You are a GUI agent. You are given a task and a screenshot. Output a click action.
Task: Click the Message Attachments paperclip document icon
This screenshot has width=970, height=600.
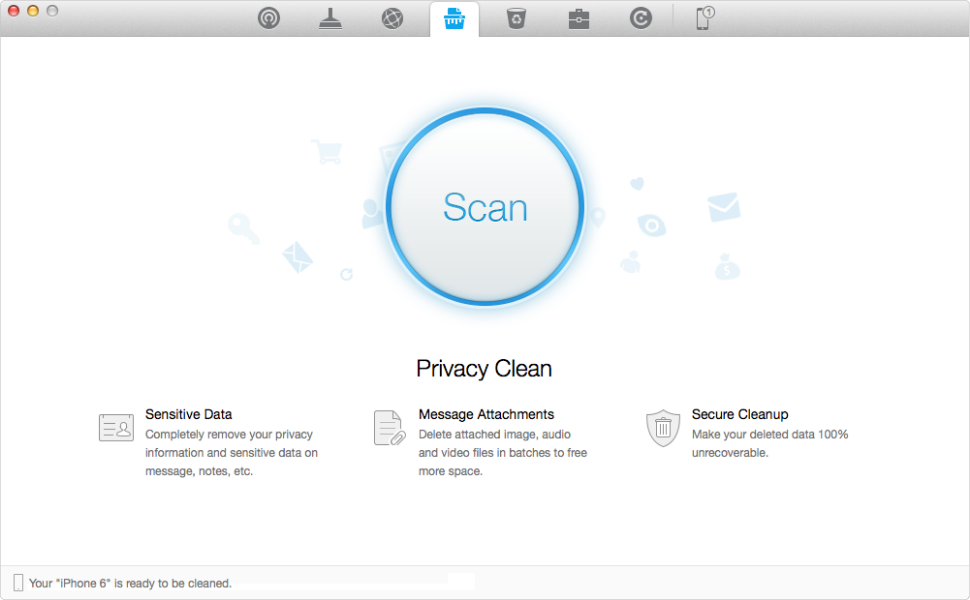click(389, 427)
